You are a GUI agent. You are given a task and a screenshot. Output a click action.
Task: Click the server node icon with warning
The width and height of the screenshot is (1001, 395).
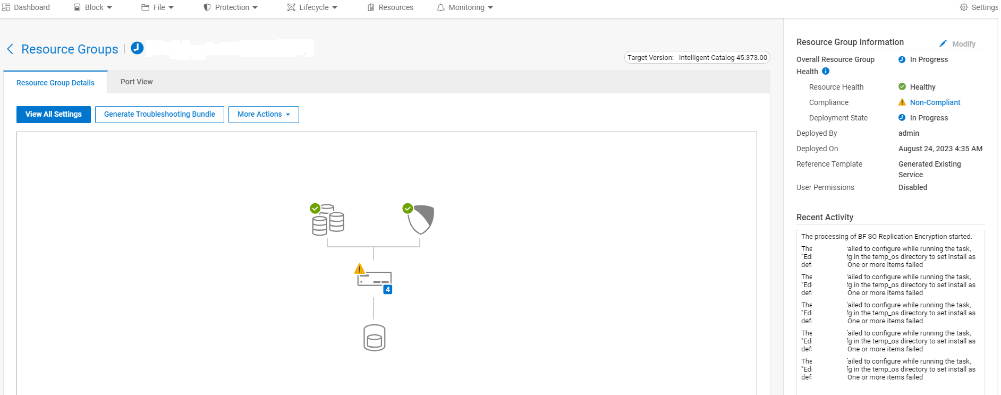375,279
